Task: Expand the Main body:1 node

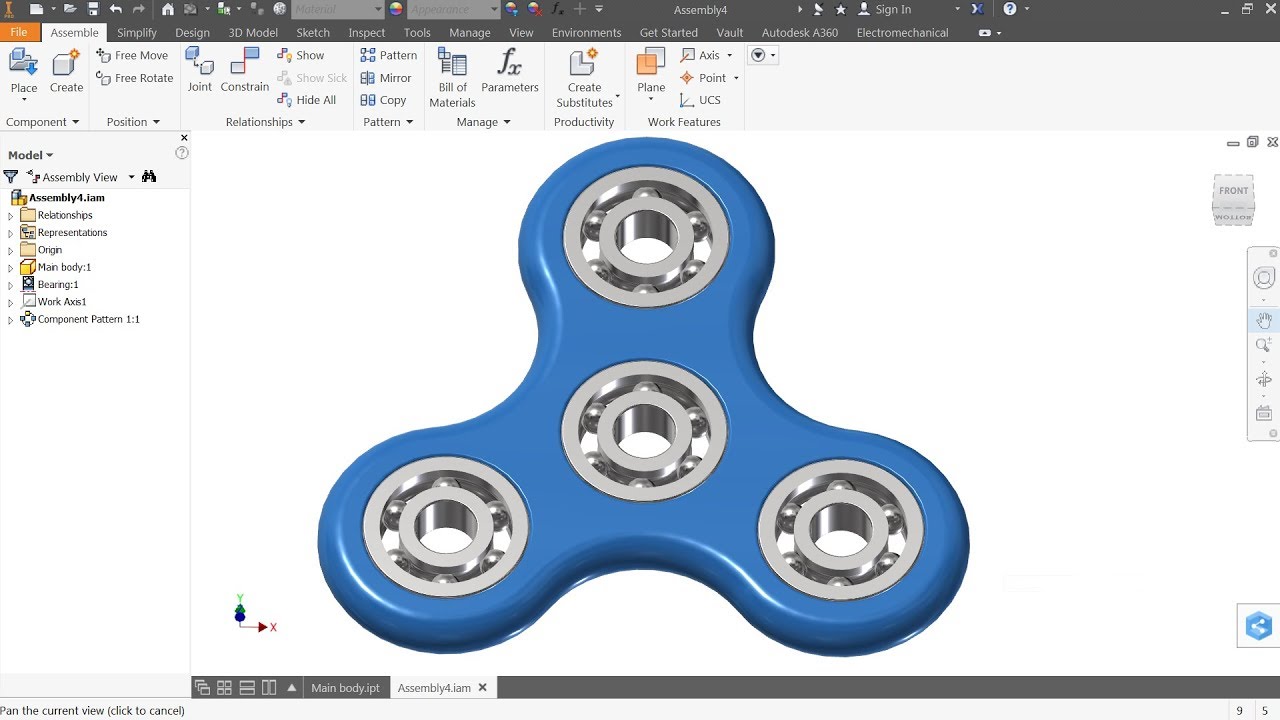Action: (11, 268)
